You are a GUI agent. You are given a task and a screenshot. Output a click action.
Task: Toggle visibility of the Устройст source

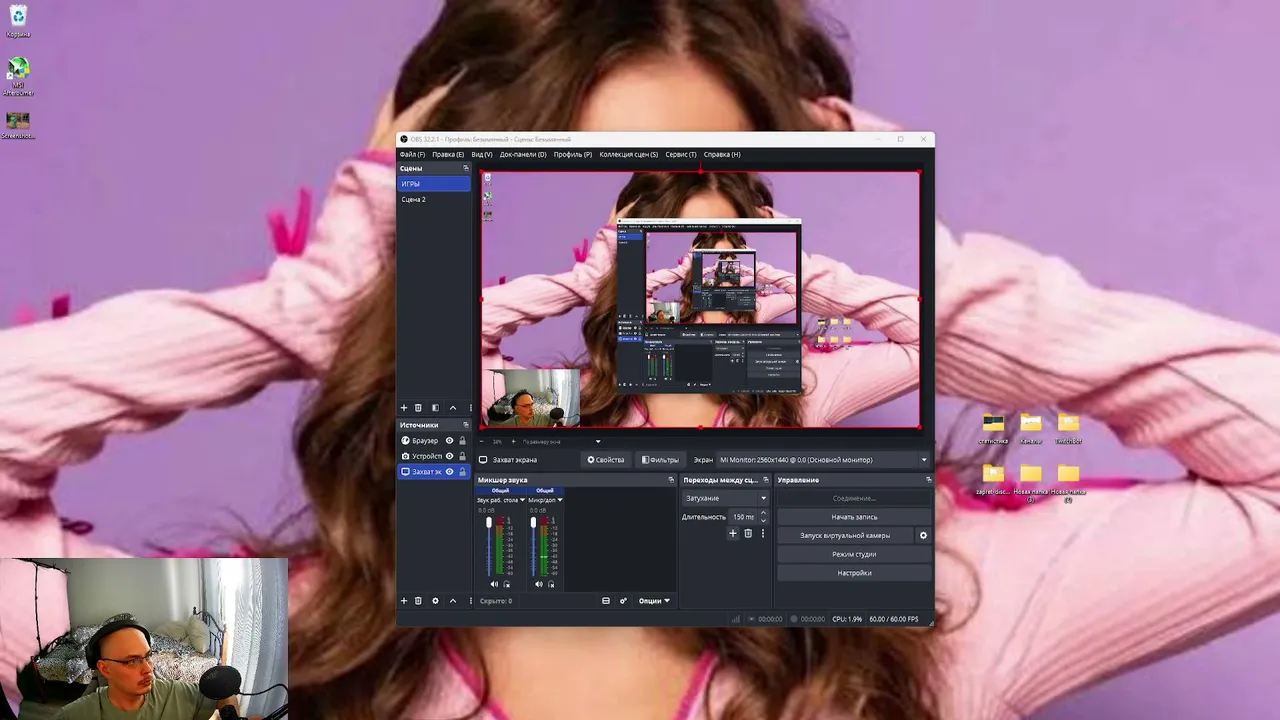pos(449,456)
